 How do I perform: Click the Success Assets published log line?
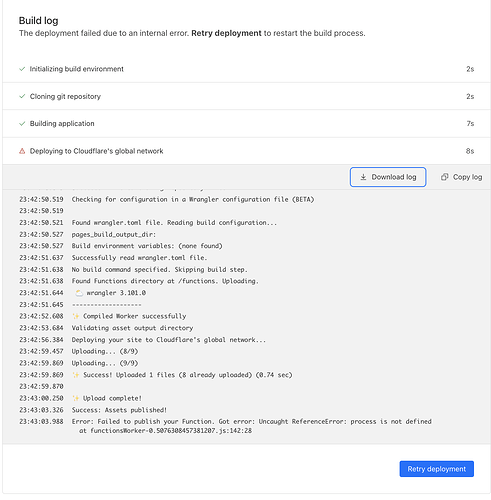tap(119, 410)
